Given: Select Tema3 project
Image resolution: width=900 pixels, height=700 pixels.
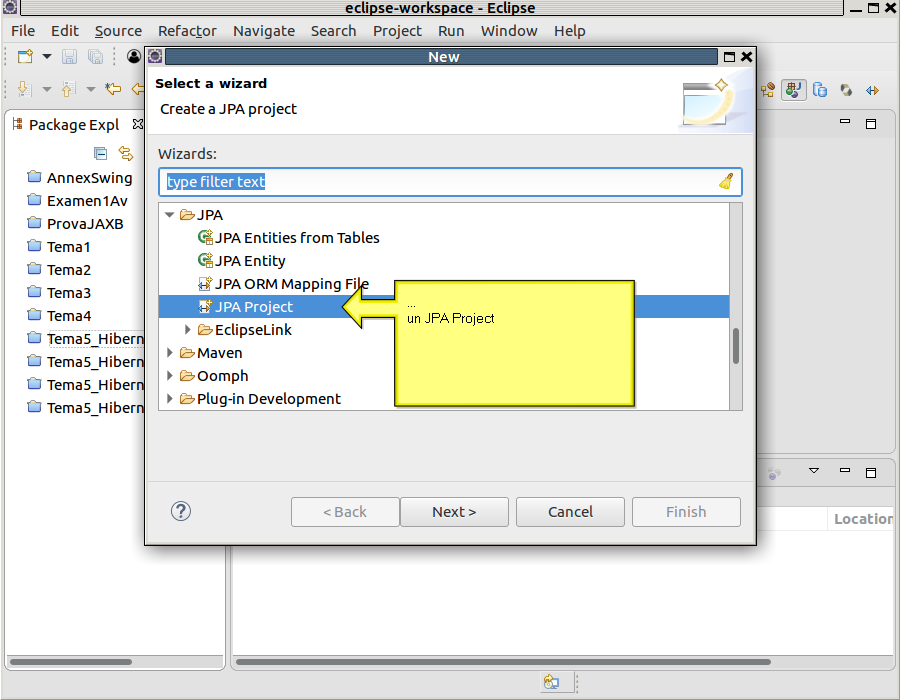Looking at the screenshot, I should (x=59, y=293).
